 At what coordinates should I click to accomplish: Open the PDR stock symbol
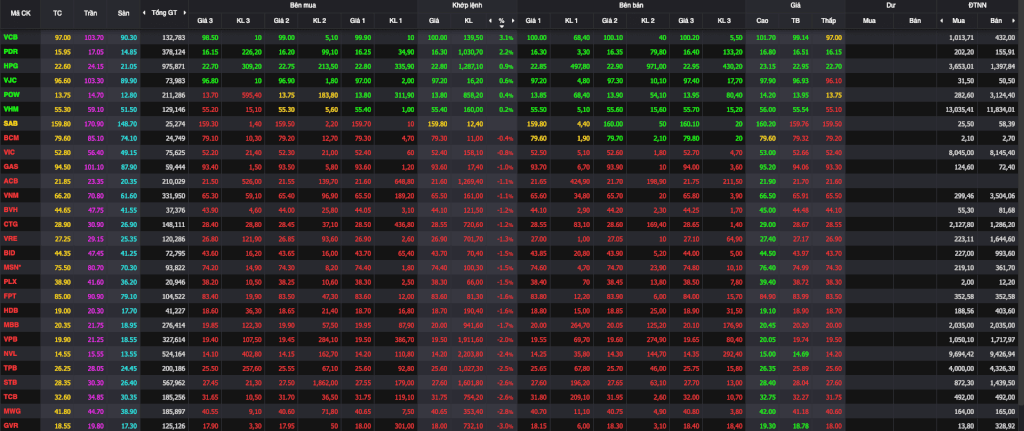click(10, 51)
